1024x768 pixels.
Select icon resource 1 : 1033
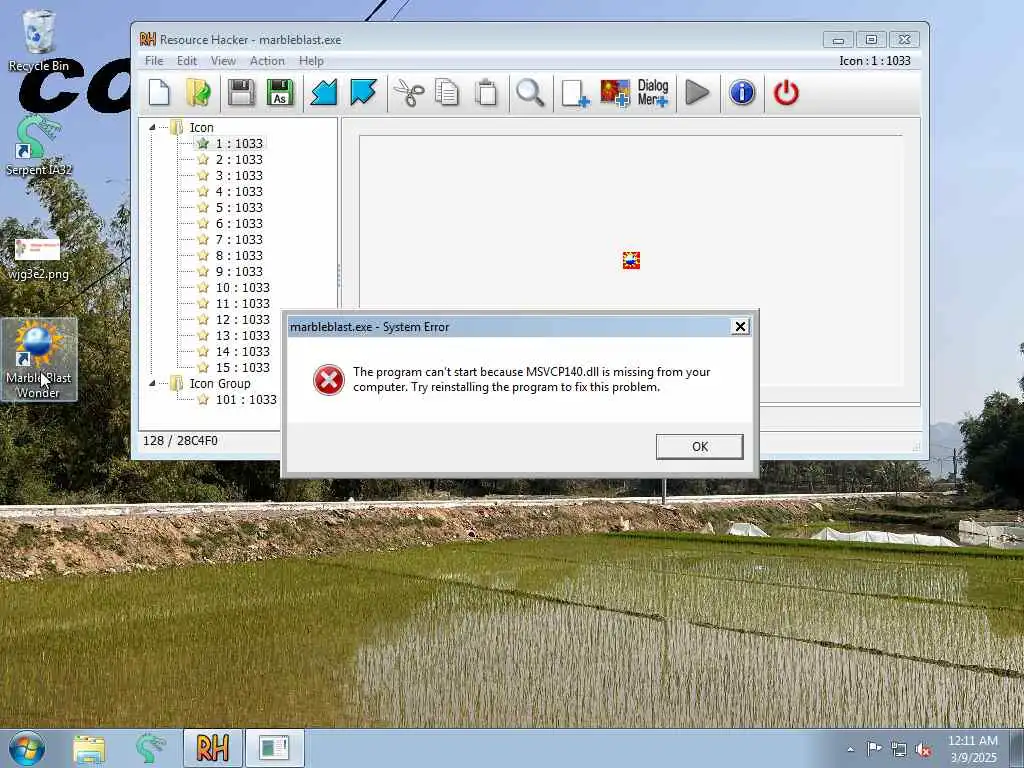pyautogui.click(x=239, y=144)
